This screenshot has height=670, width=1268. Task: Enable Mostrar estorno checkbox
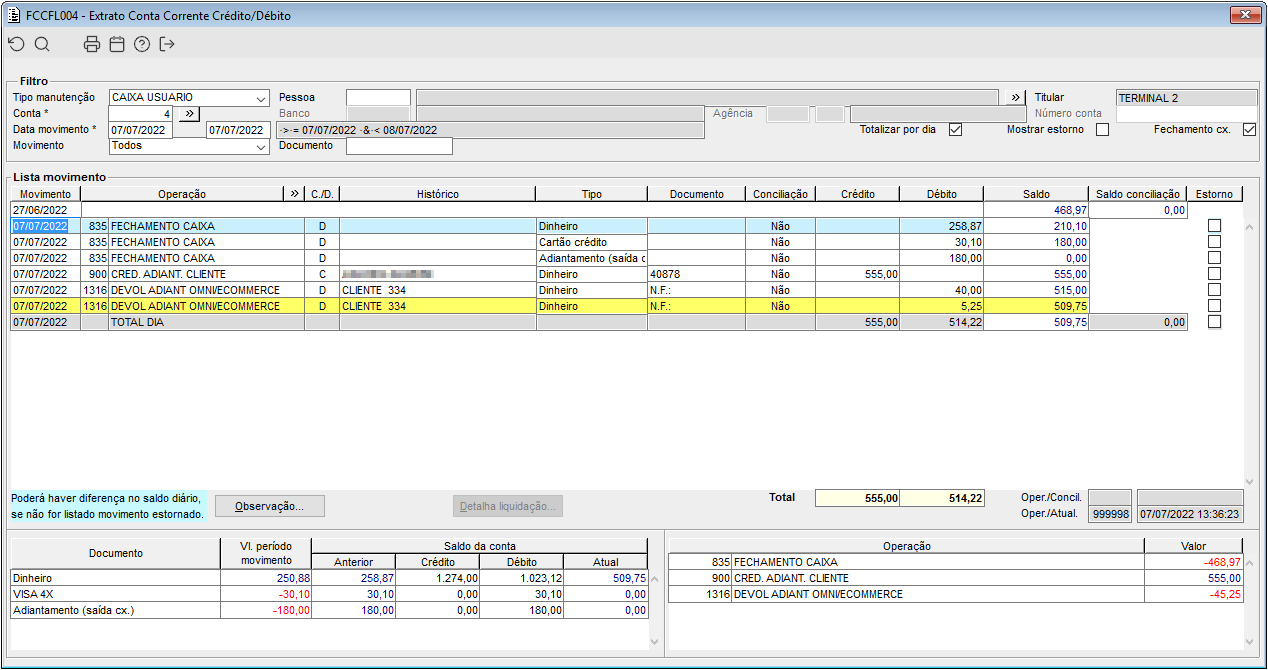coord(1102,130)
